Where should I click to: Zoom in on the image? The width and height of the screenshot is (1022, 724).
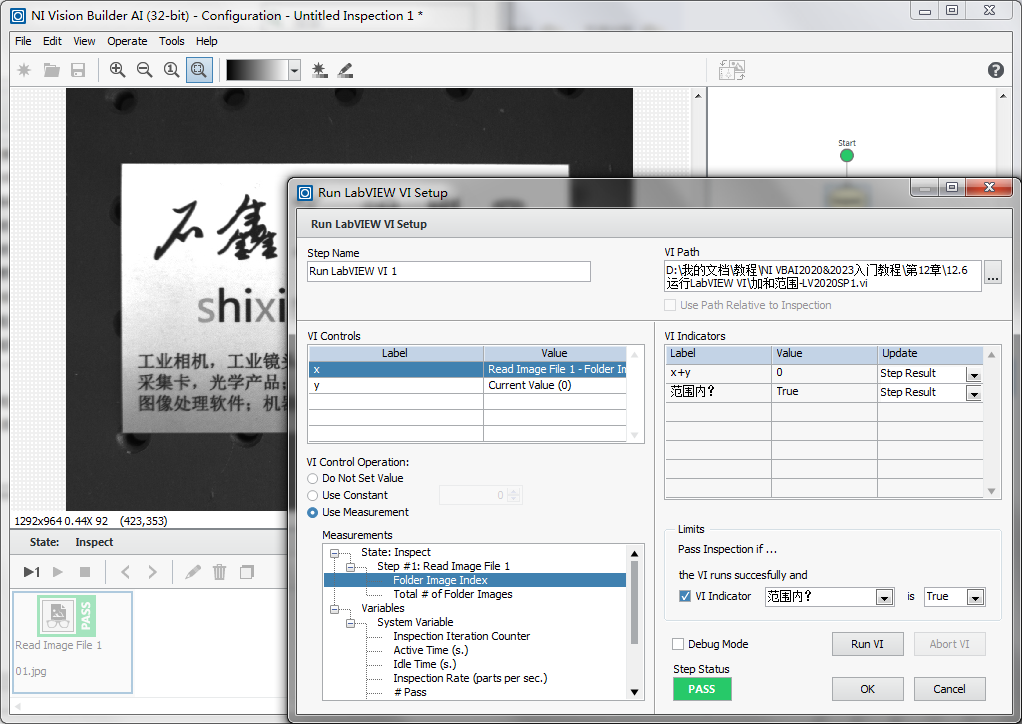tap(117, 70)
